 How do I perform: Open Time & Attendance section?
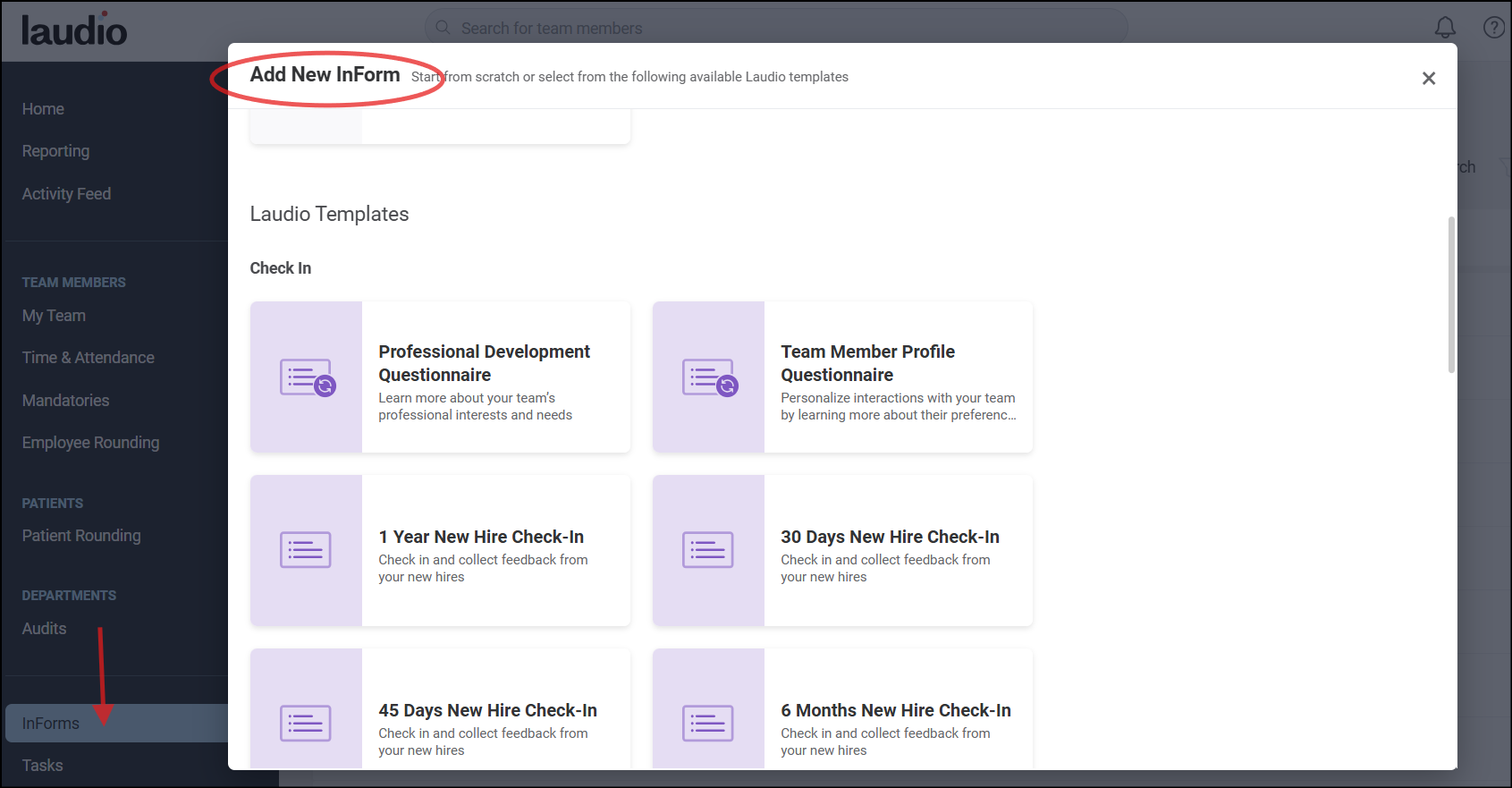tap(88, 358)
